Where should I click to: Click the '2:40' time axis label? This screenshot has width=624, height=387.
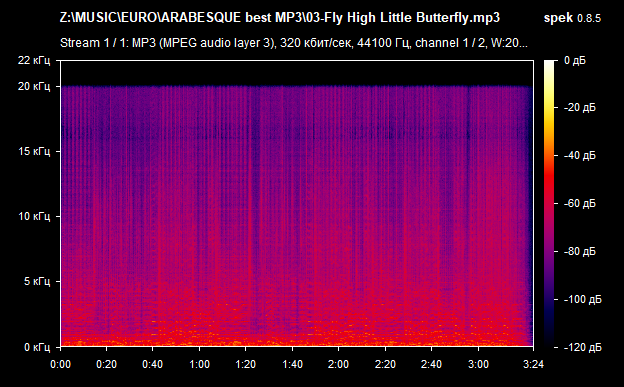click(431, 364)
